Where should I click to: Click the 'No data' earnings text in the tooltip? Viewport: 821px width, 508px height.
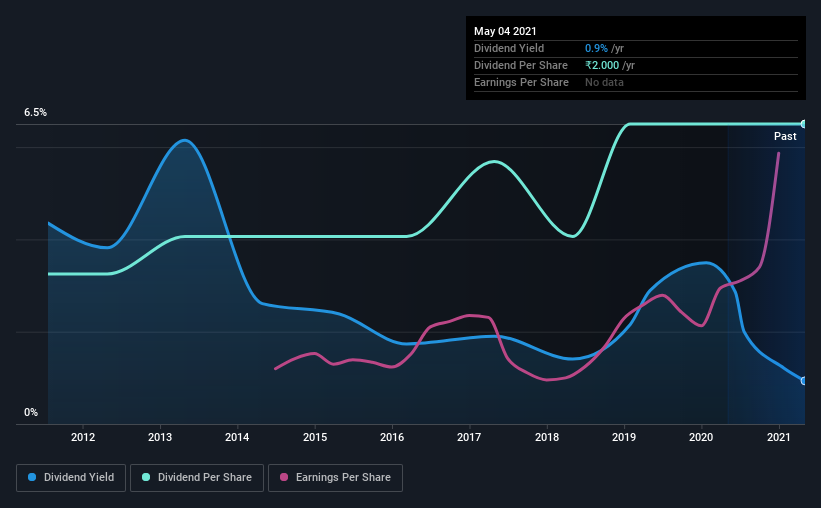coord(604,82)
